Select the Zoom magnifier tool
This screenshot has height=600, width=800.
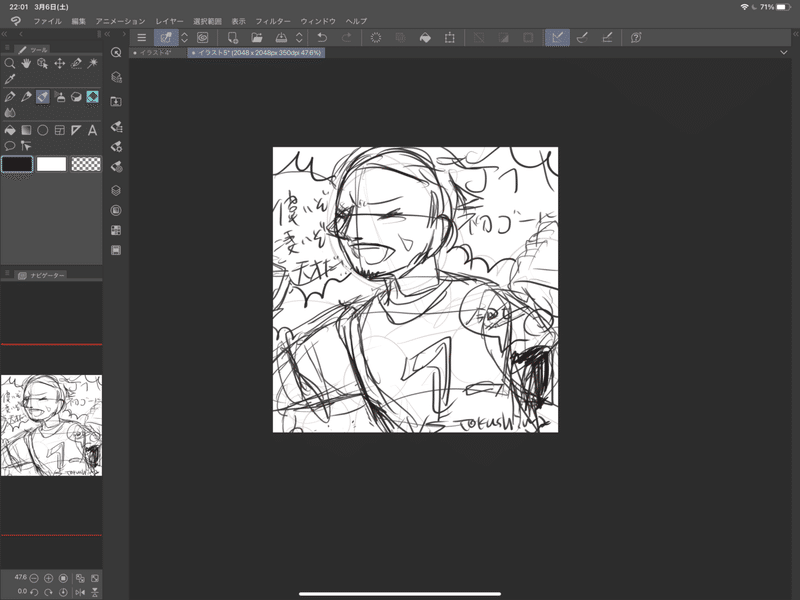(x=10, y=63)
